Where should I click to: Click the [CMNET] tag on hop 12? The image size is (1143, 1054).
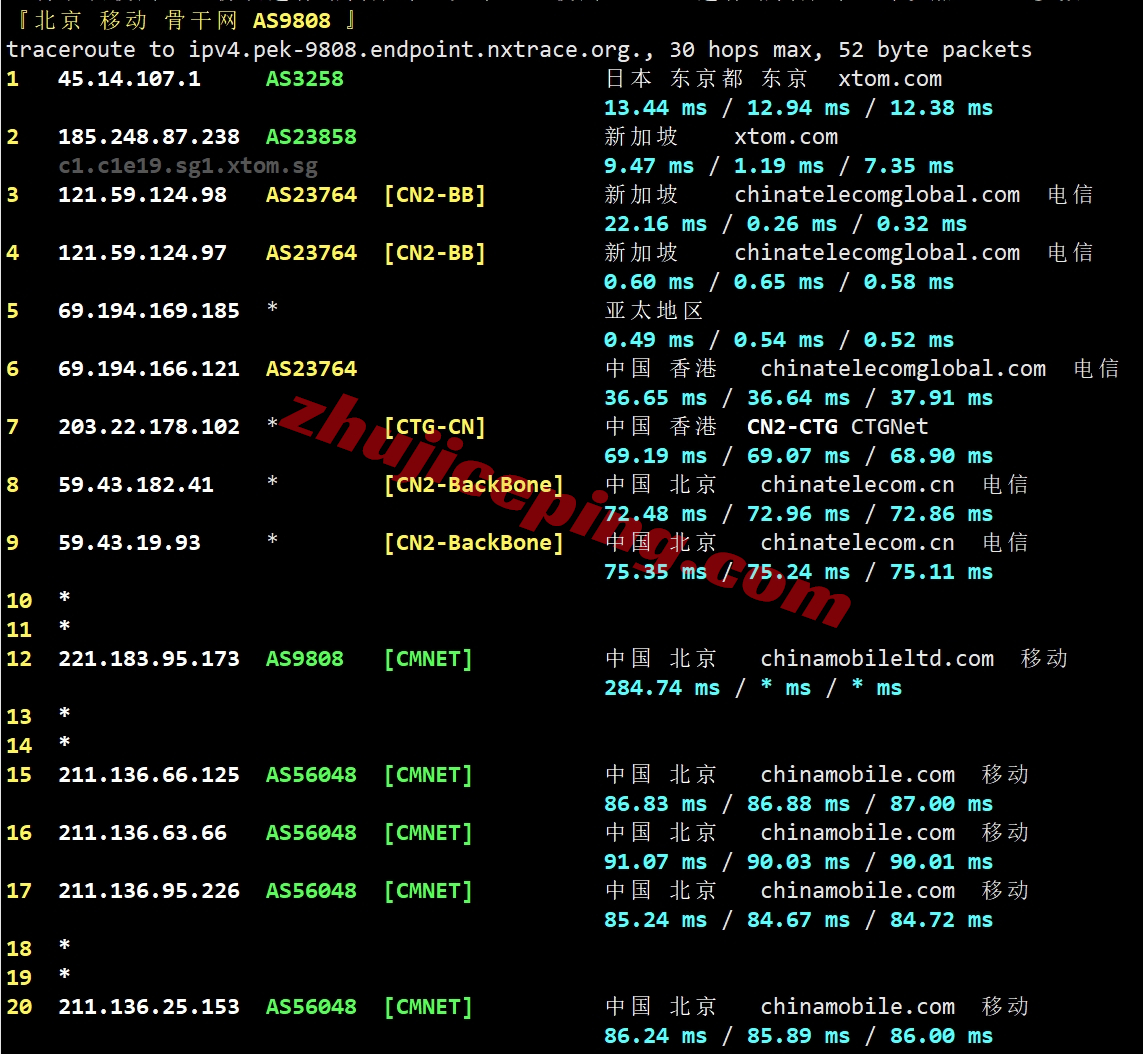pos(428,659)
